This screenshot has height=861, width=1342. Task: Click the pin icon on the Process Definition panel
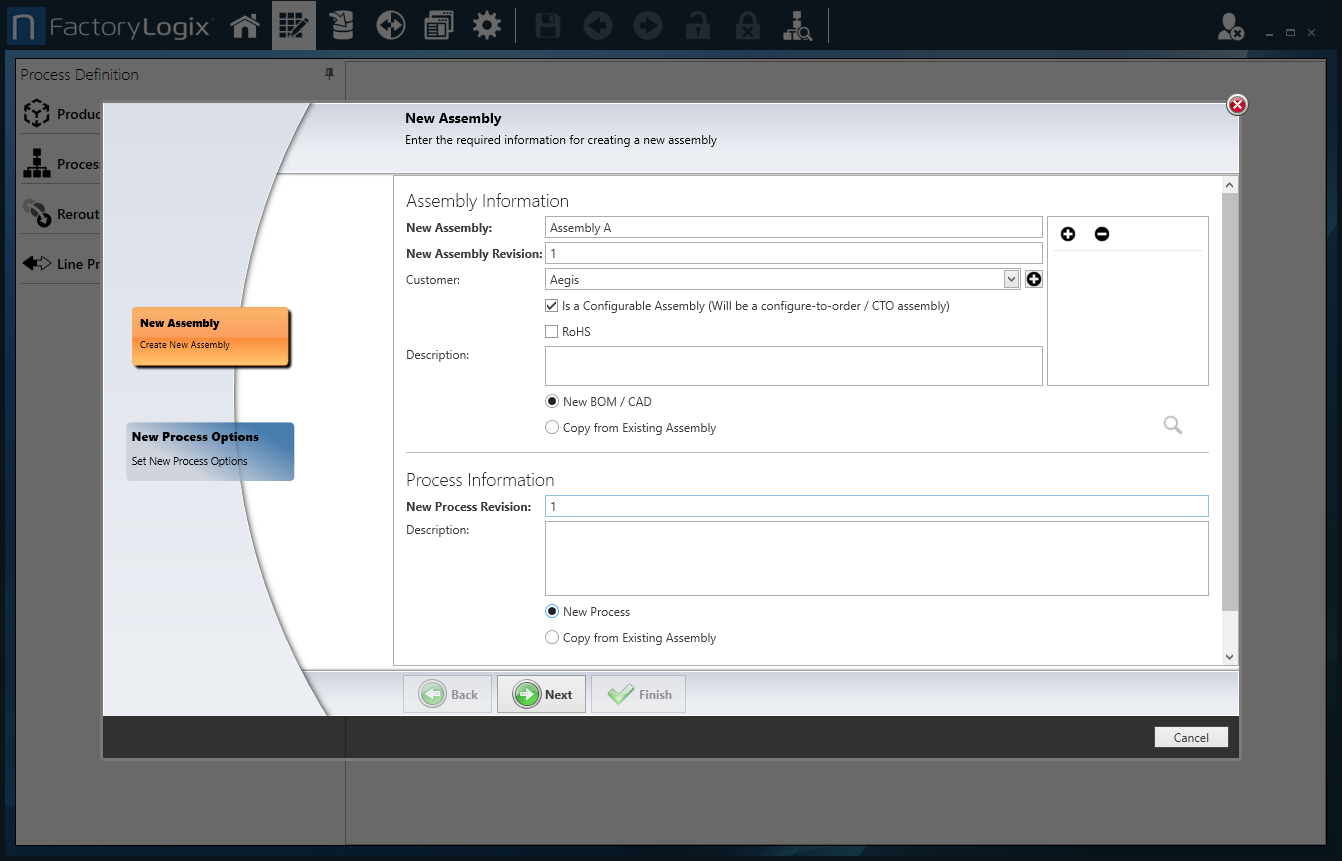tap(329, 74)
